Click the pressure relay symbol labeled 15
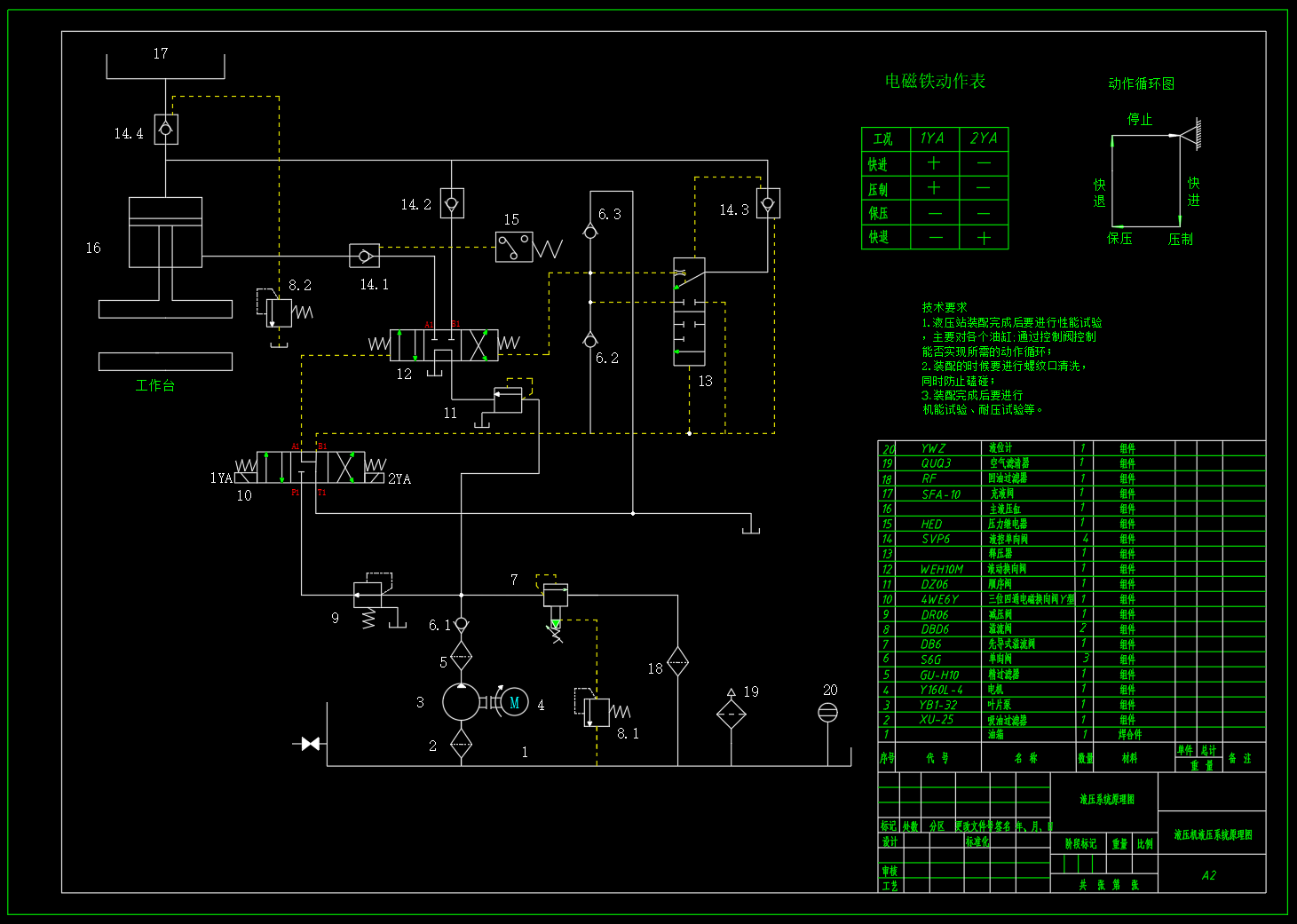 tap(513, 246)
